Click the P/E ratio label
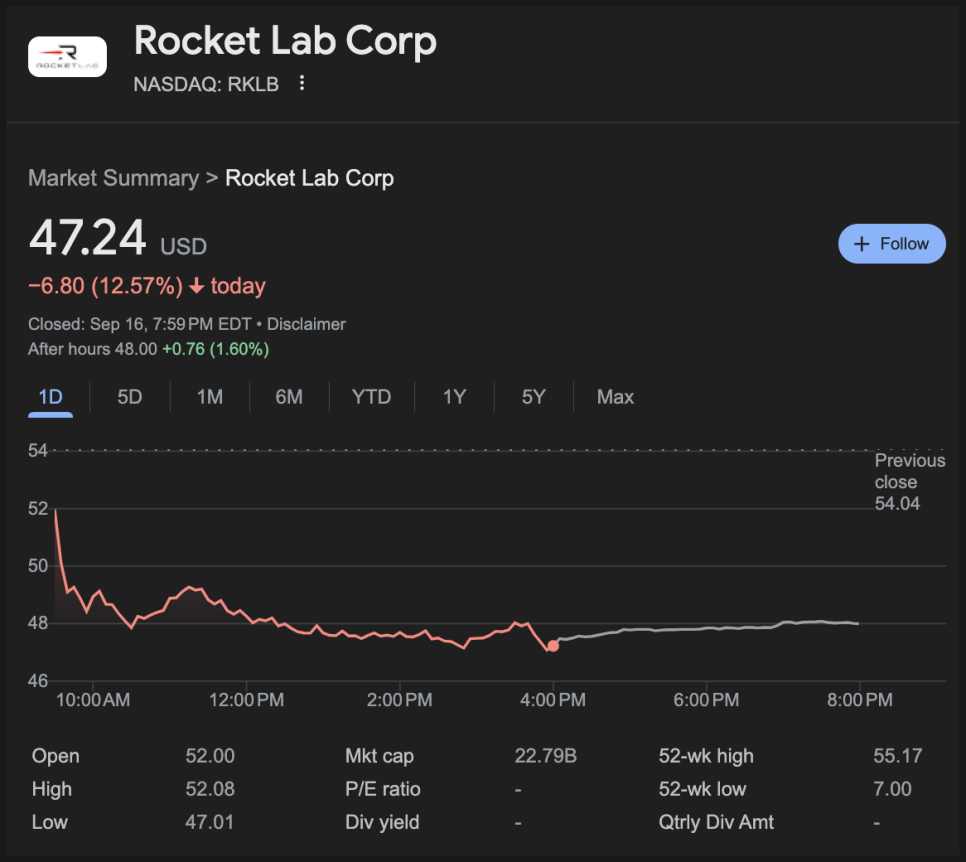Screen dimensions: 966x862 (383, 789)
